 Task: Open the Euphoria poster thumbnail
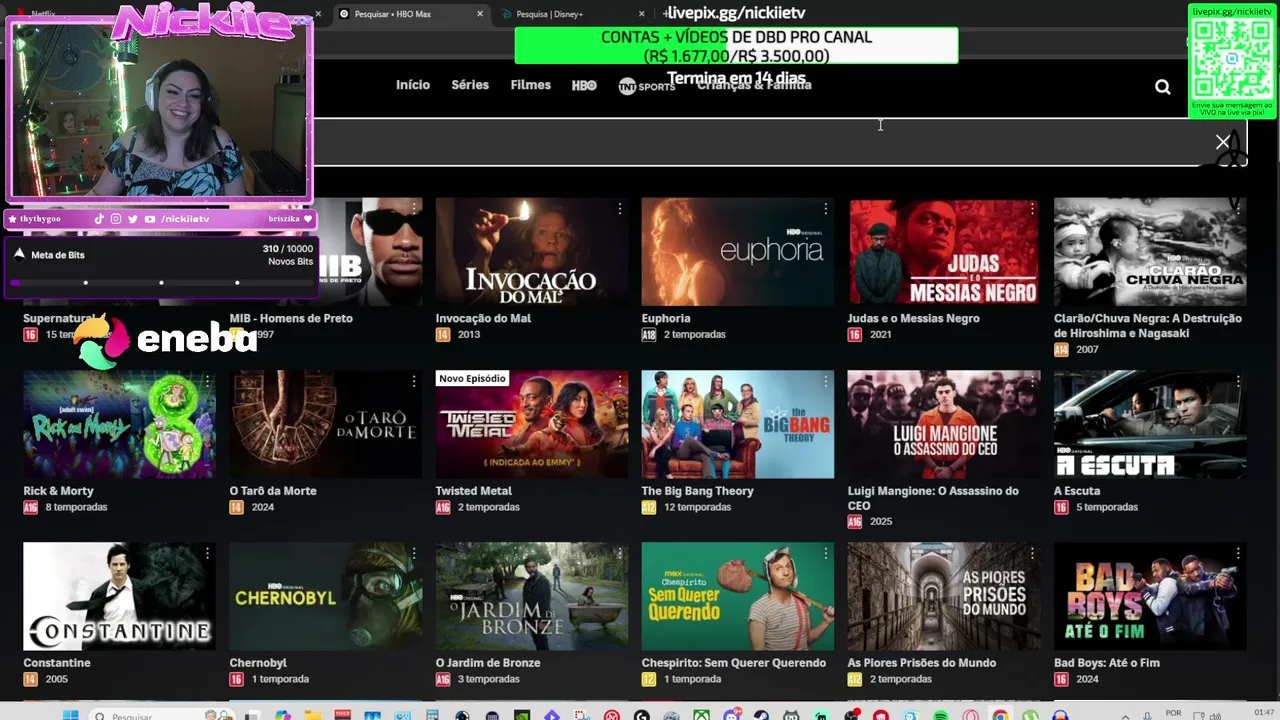click(x=737, y=252)
